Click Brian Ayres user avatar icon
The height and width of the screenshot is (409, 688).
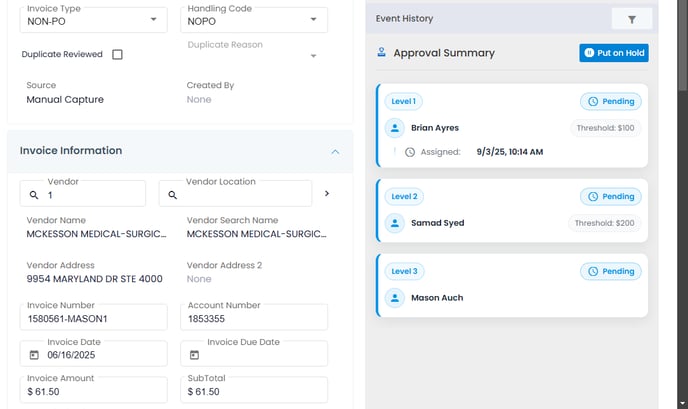395,128
